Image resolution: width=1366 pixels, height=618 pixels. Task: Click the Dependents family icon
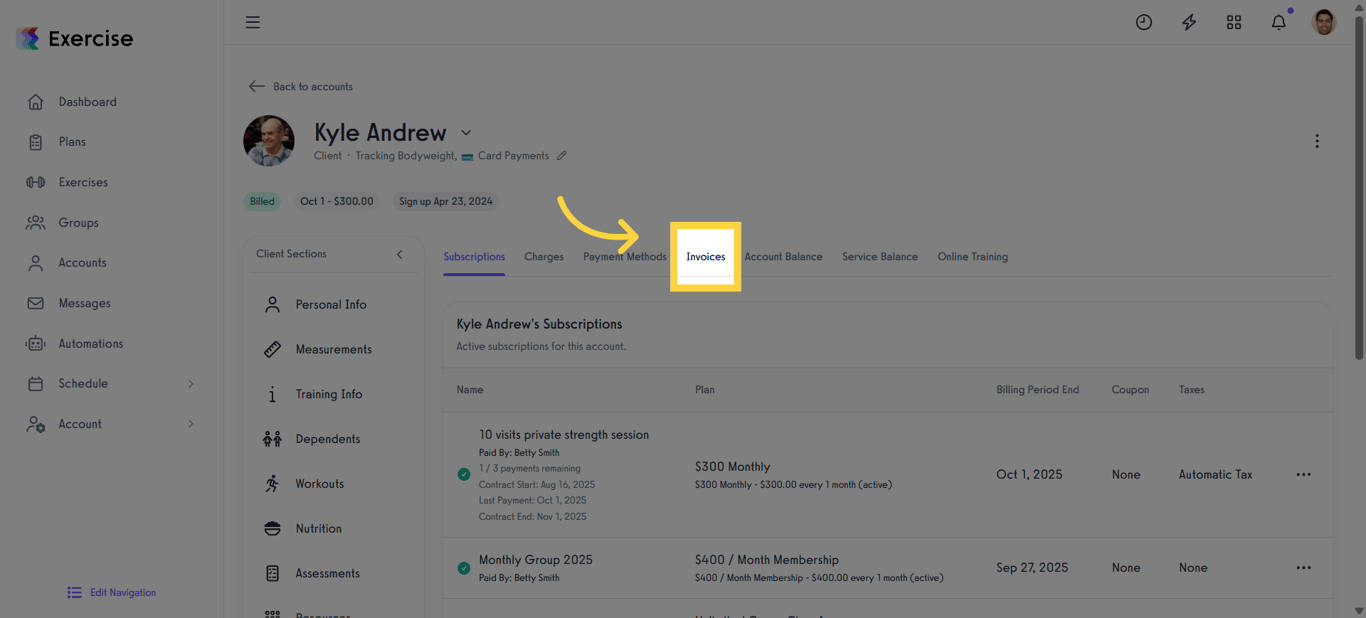pos(272,439)
